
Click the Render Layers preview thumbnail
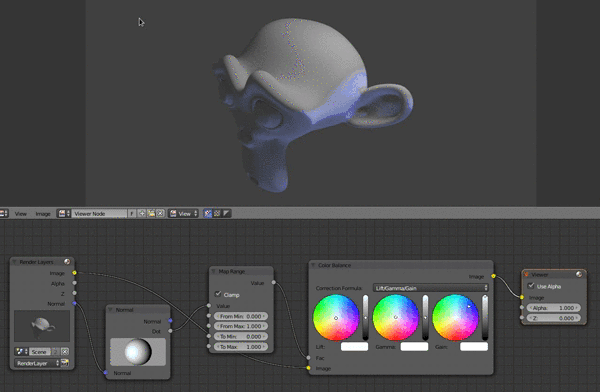pyautogui.click(x=42, y=326)
